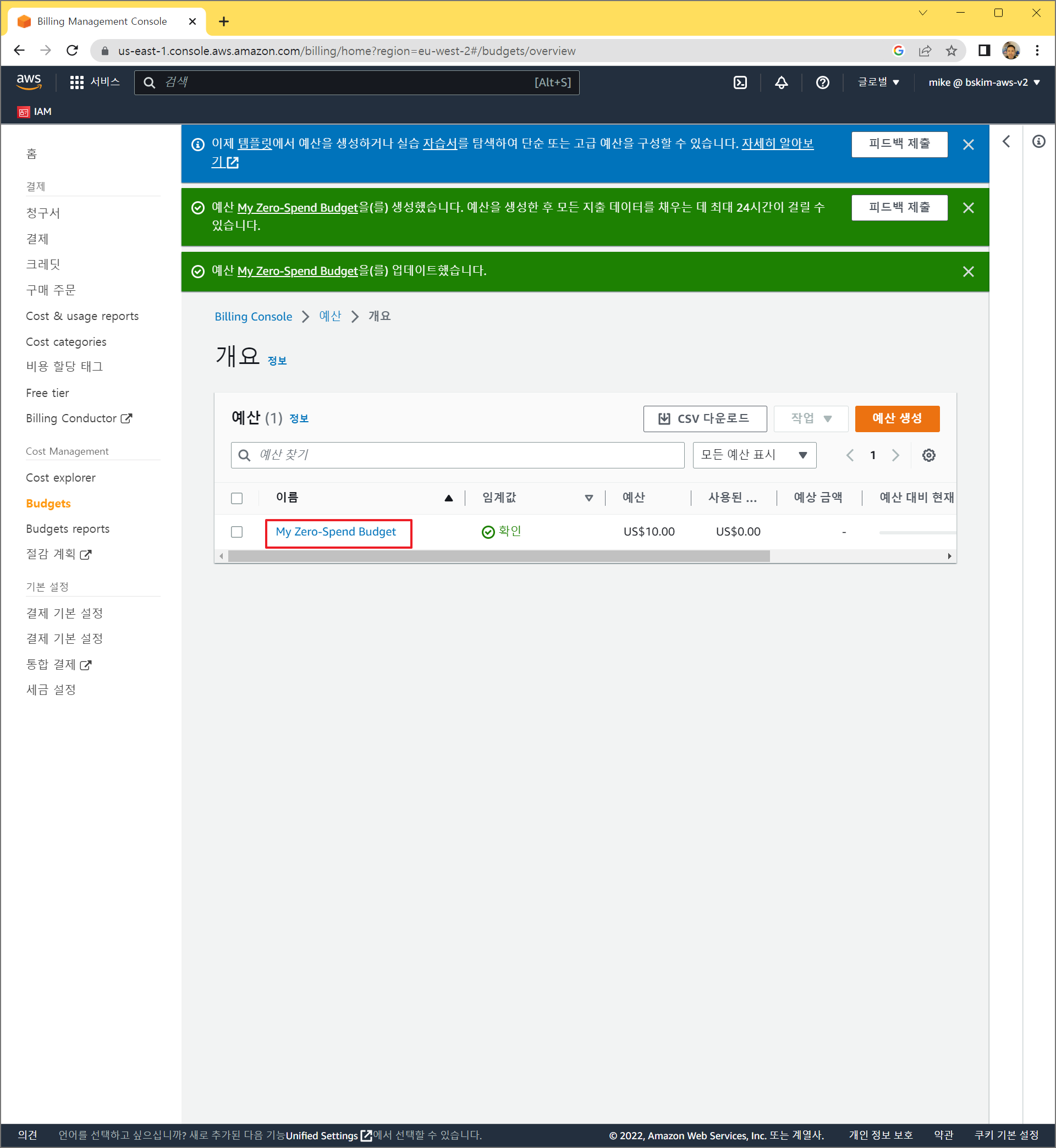
Task: Close the blue info banner
Action: 968,145
